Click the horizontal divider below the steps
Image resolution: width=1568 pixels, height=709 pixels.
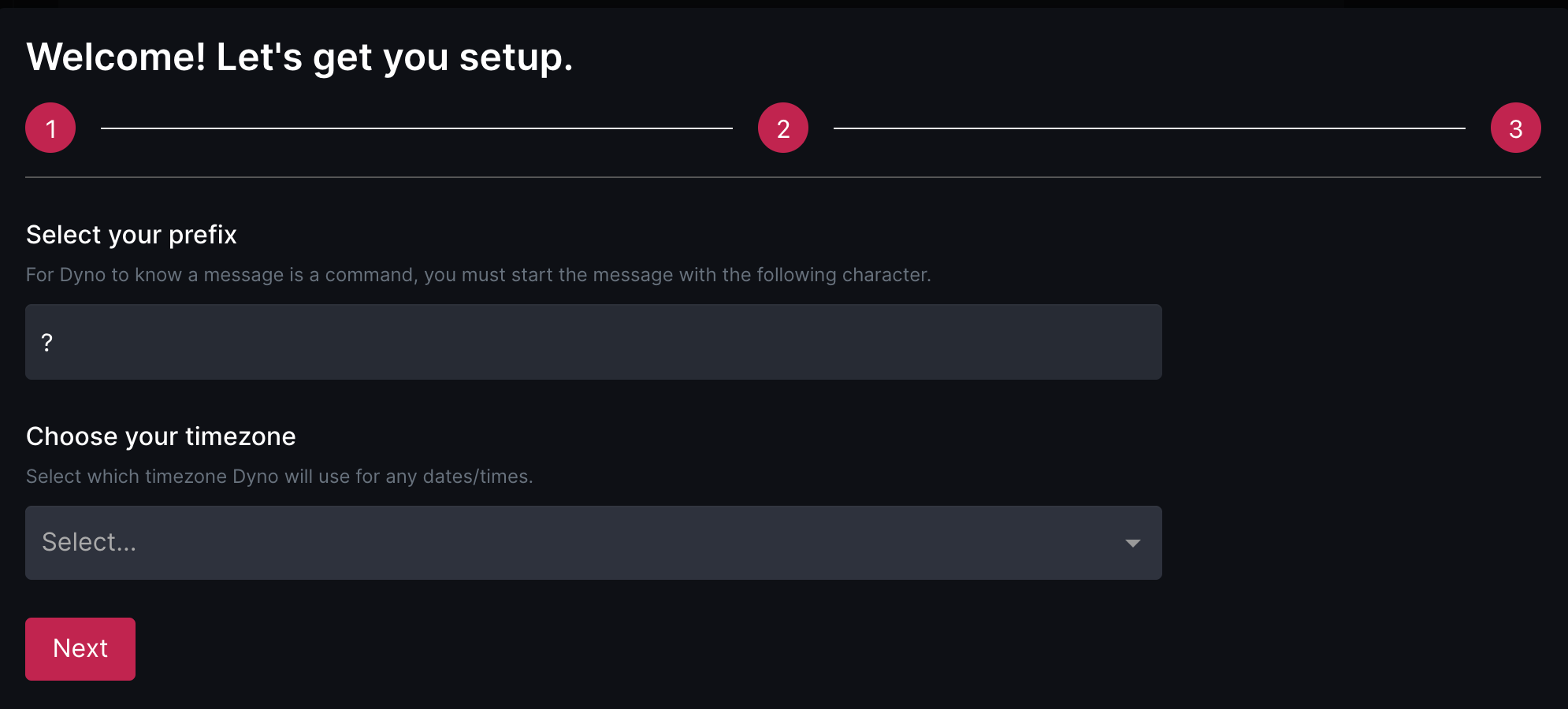[x=782, y=177]
